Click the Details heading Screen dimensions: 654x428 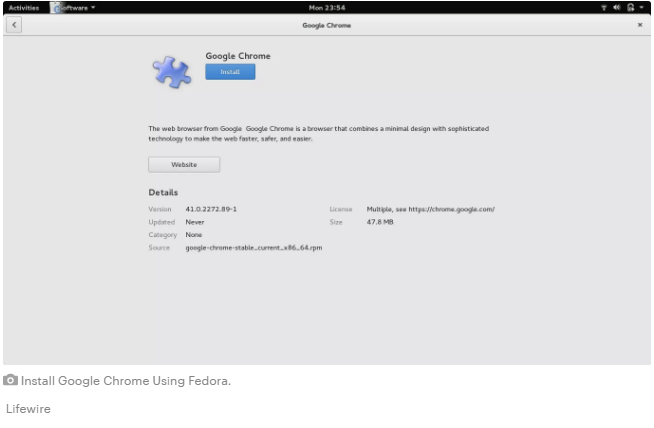click(163, 192)
